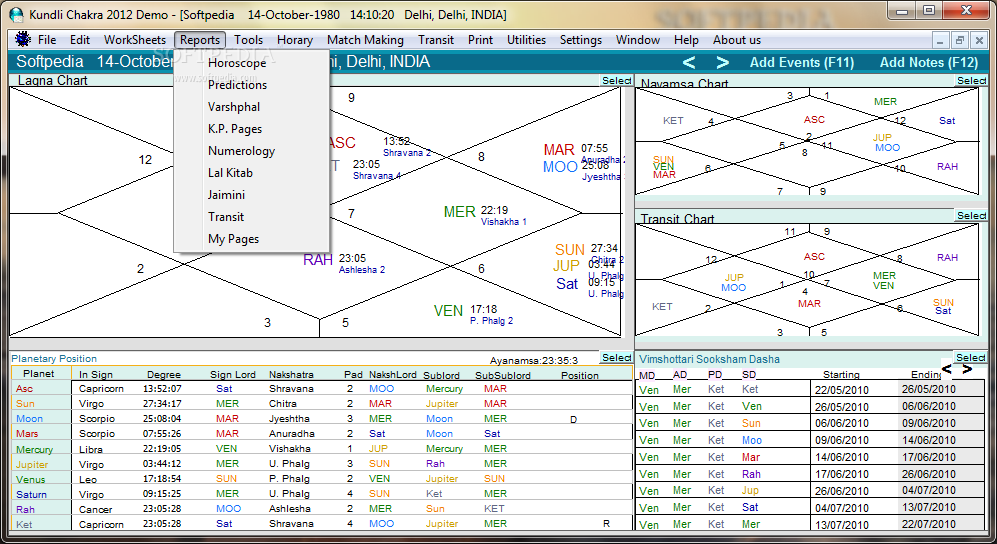Open the Edit menu
Viewport: 997px width, 544px height.
click(79, 39)
